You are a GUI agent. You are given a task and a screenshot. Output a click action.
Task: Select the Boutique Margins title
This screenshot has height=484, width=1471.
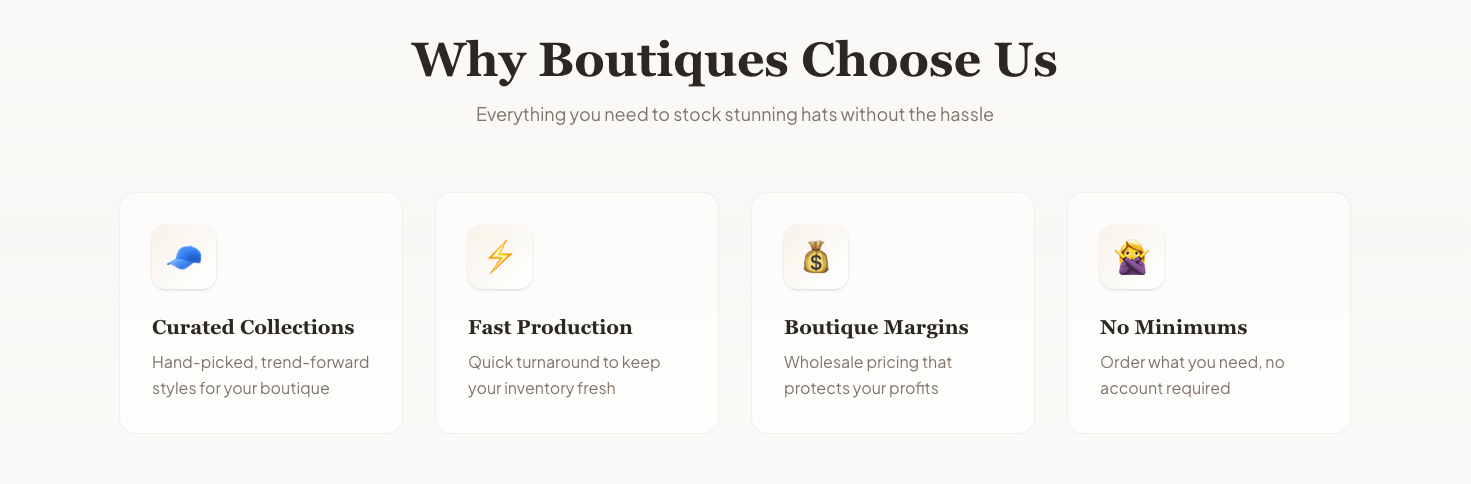[876, 327]
